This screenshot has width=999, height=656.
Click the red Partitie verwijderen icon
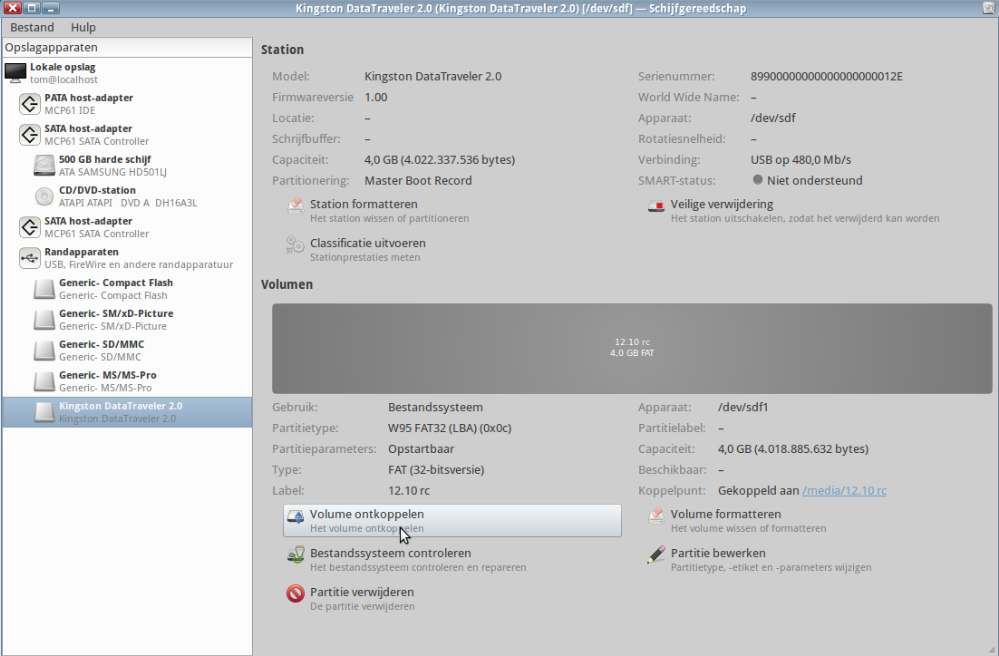coord(296,594)
